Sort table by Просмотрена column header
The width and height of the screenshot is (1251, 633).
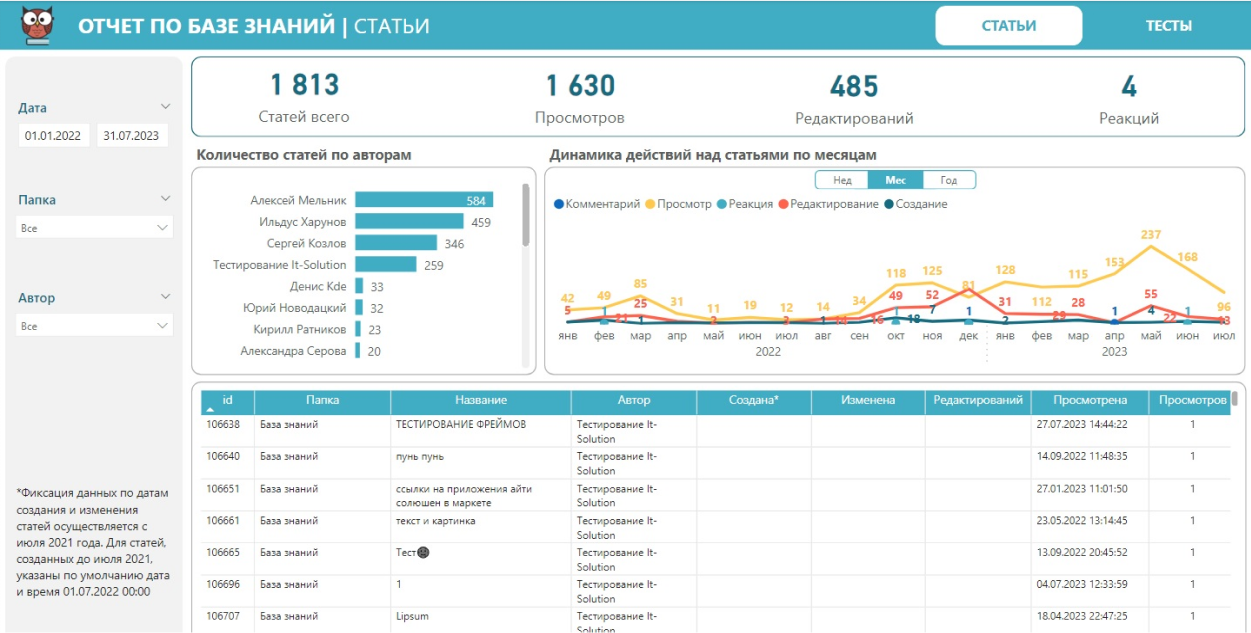click(x=1089, y=400)
